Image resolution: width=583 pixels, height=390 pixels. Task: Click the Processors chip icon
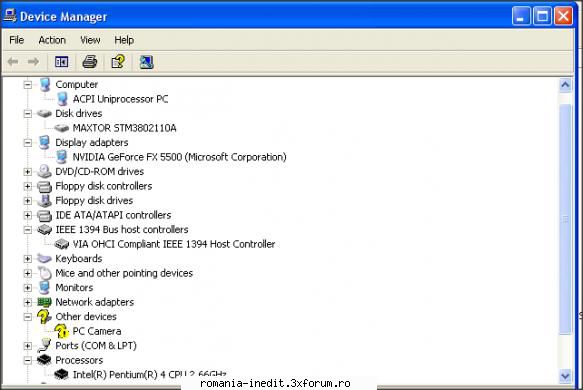point(44,360)
